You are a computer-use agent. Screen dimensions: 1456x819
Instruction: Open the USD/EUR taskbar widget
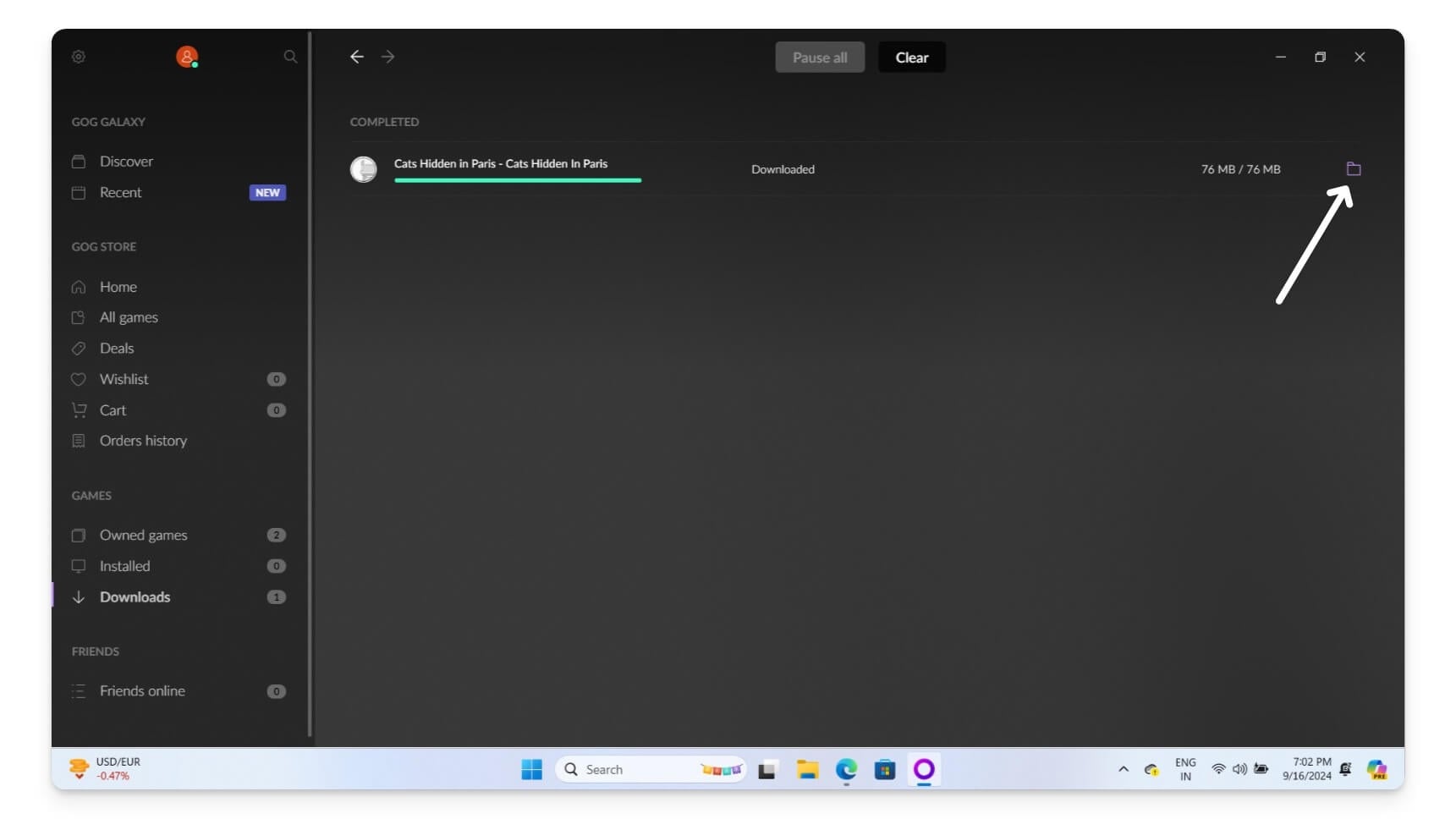pyautogui.click(x=106, y=769)
